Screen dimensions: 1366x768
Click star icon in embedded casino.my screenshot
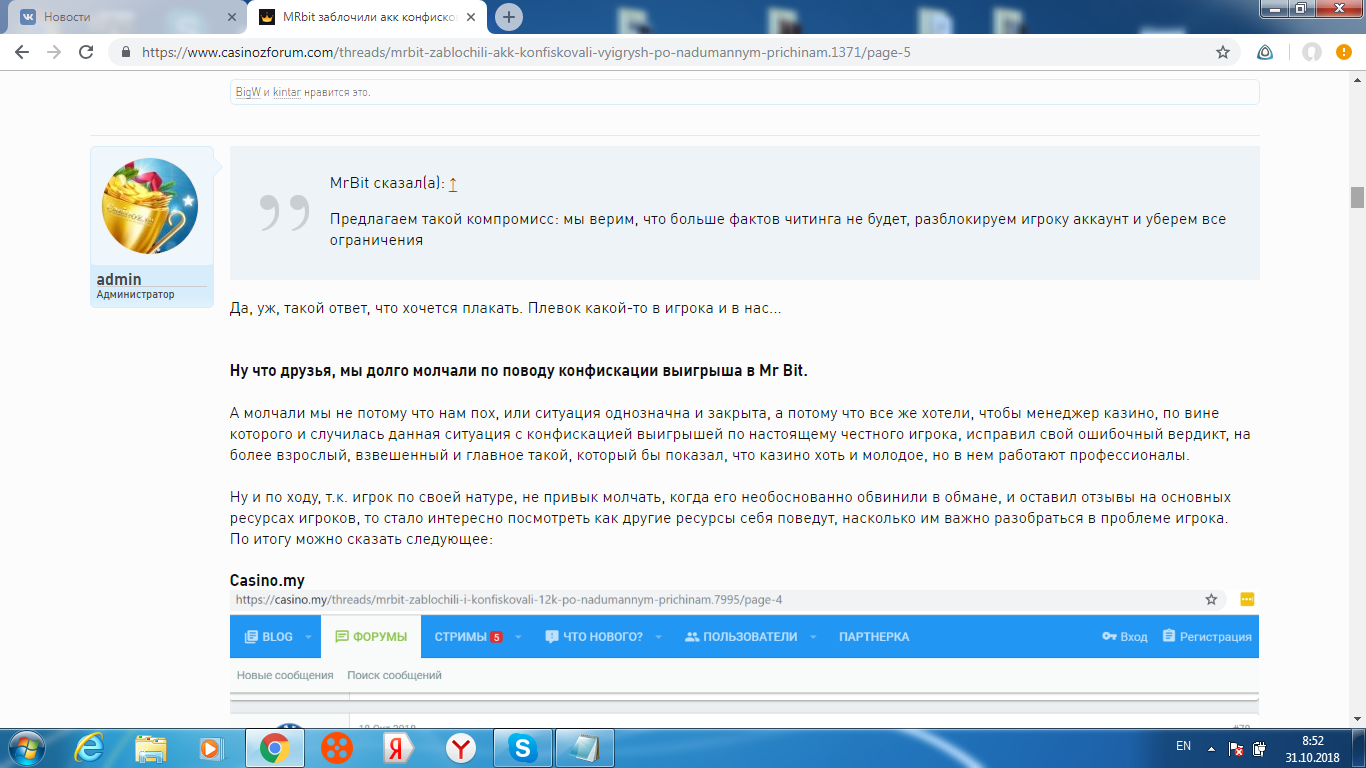coord(1211,600)
